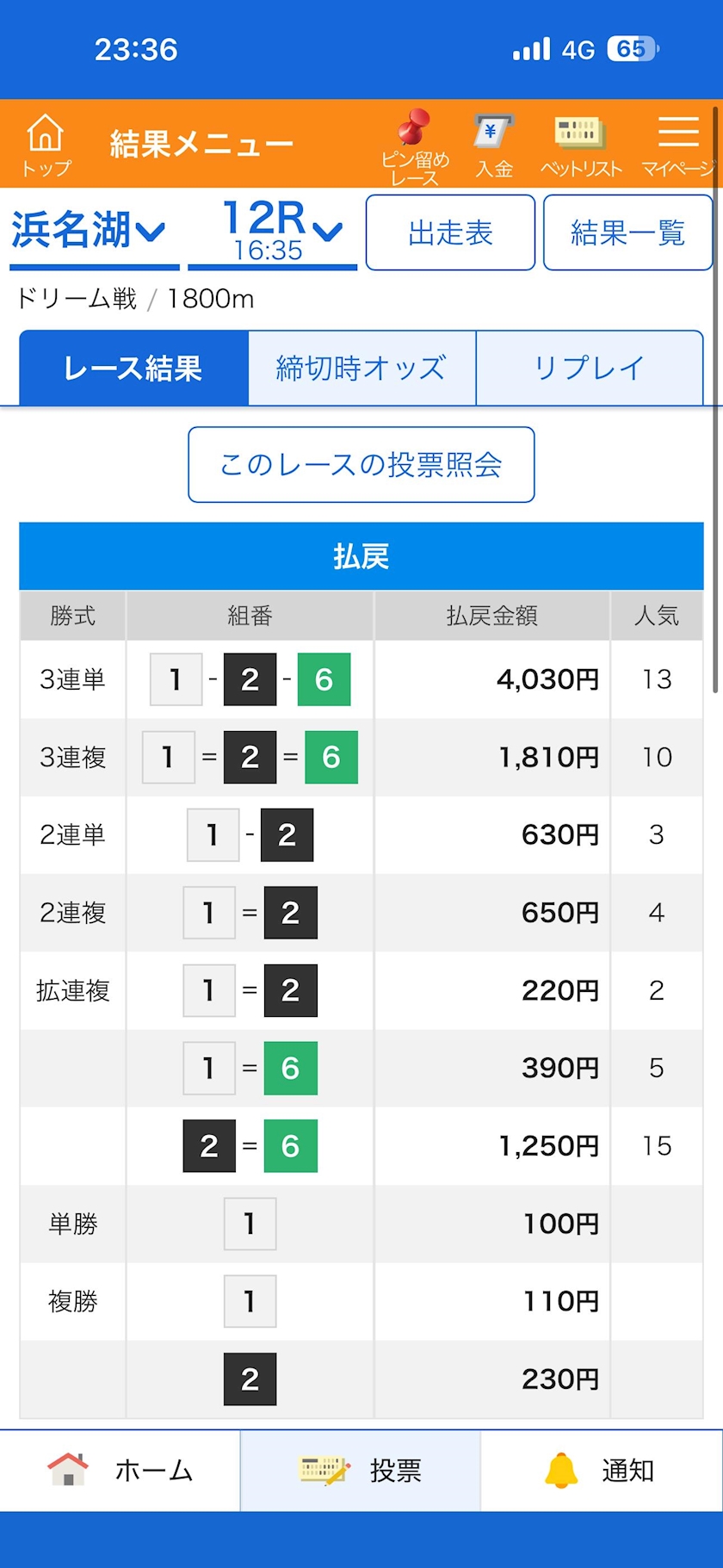The image size is (723, 1568).
Task: Expand the 12R race number dropdown
Action: point(272,231)
